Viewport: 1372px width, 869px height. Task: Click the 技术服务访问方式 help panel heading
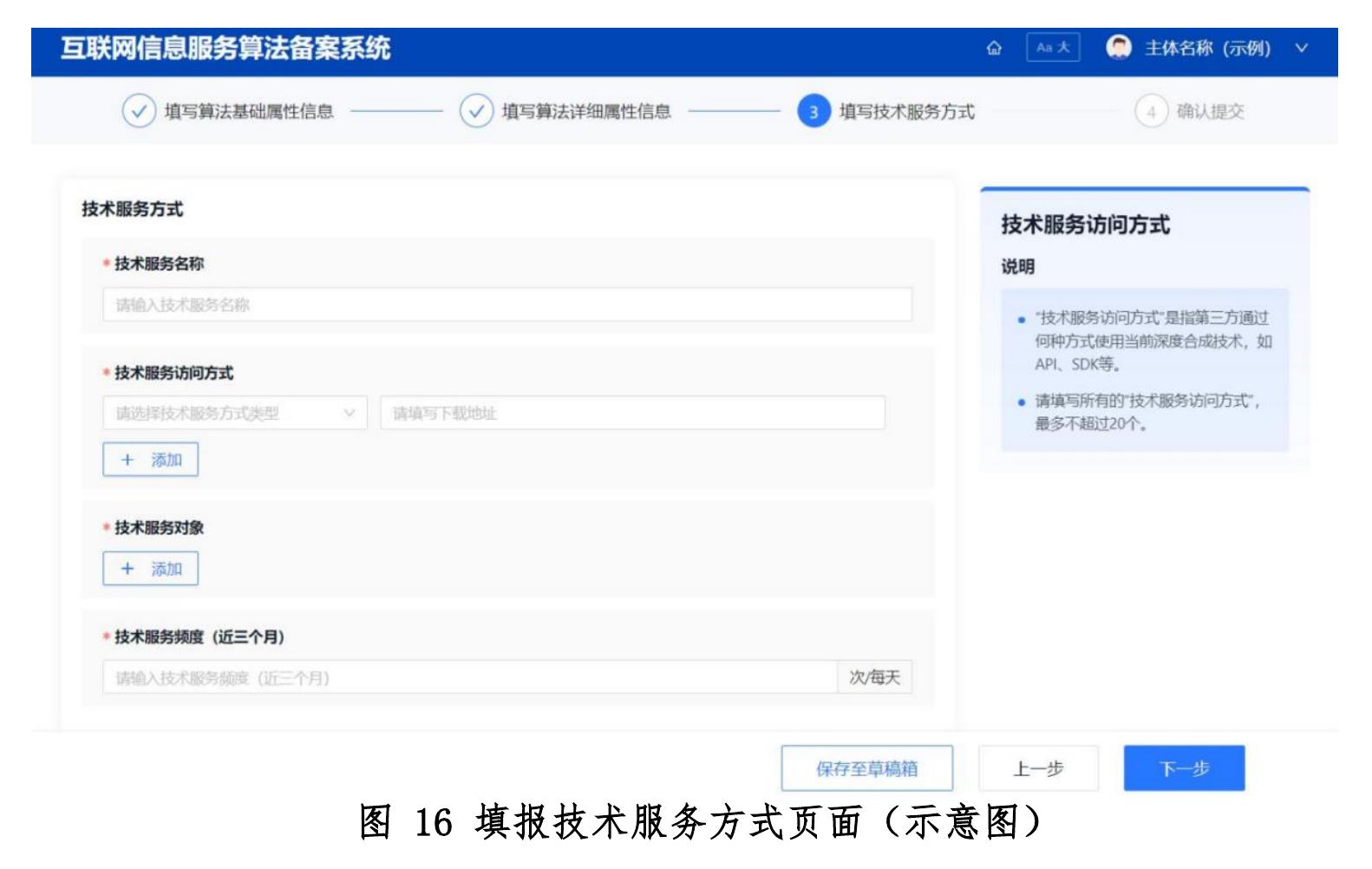(1085, 225)
